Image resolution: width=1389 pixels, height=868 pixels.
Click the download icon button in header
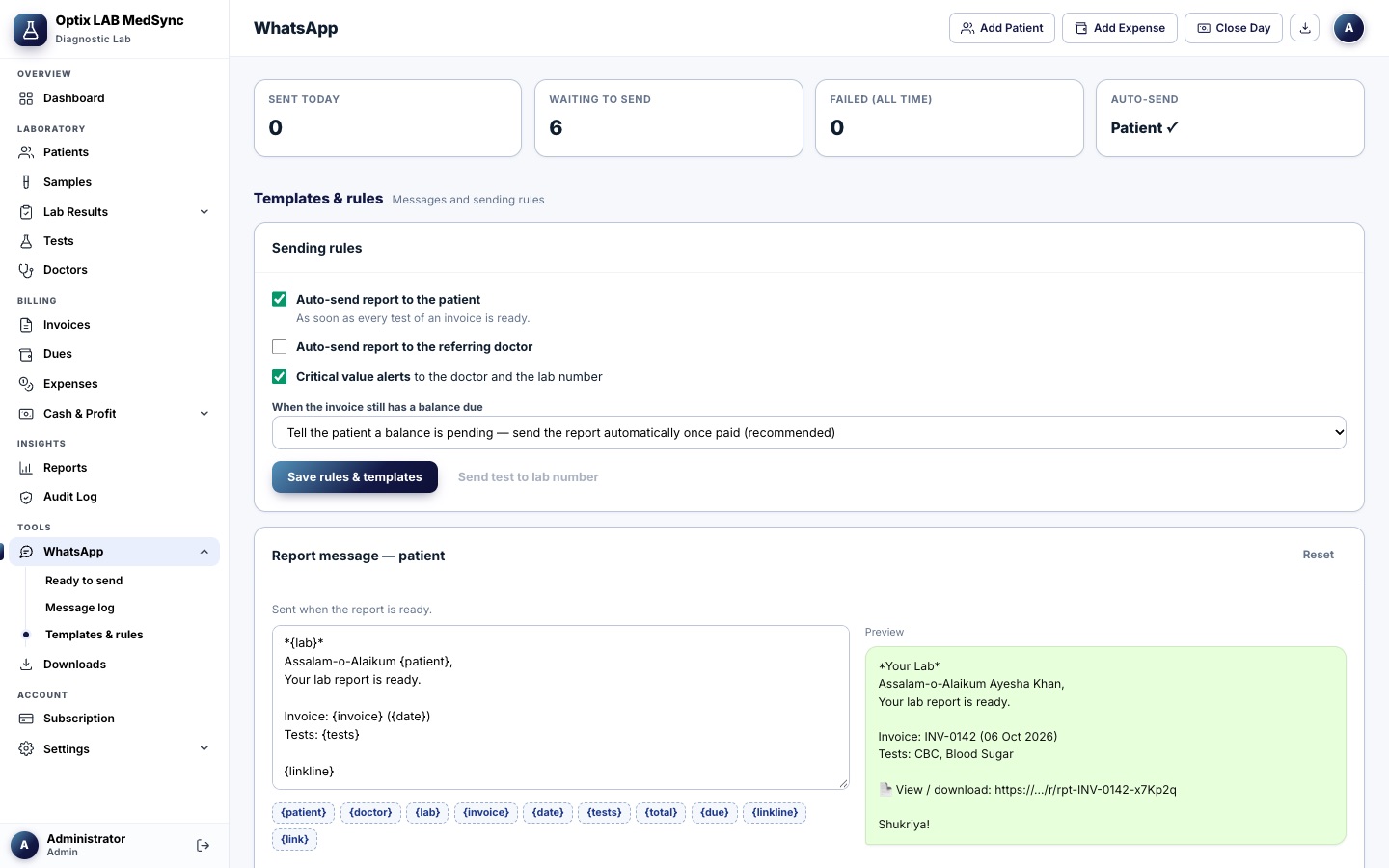click(x=1305, y=28)
